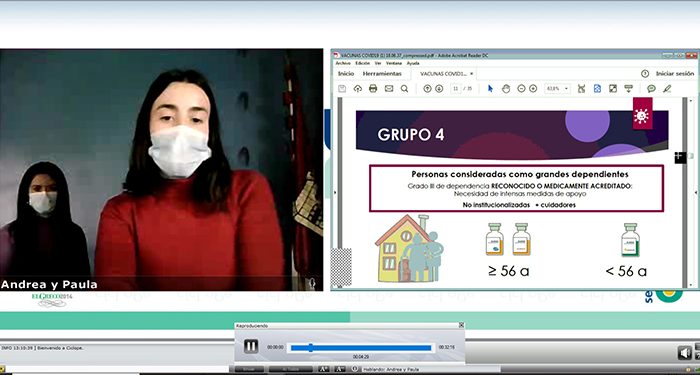Click the send by email icon
The image size is (700, 375).
389,88
